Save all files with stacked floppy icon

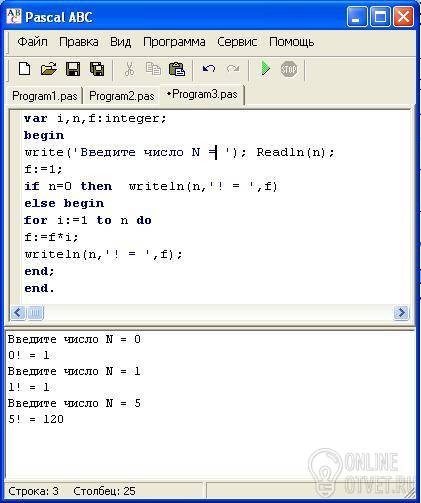click(x=97, y=69)
